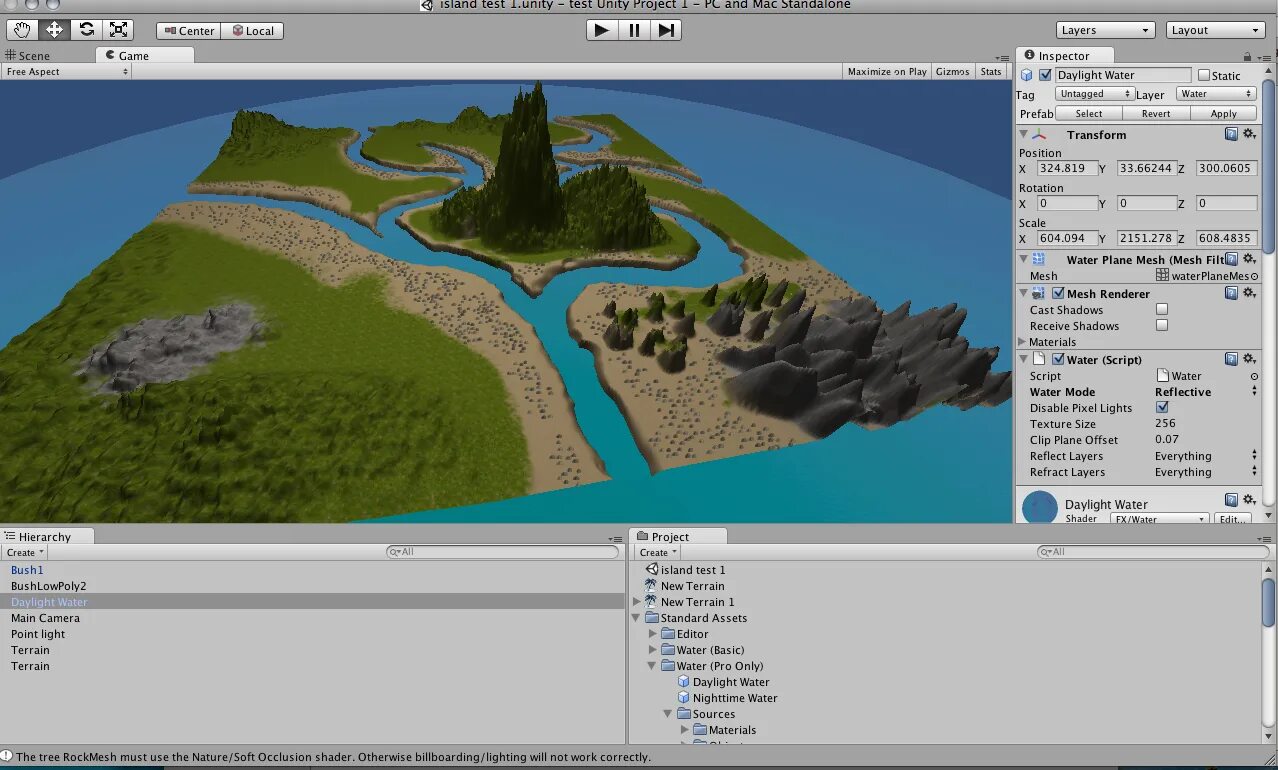Viewport: 1278px width, 770px height.
Task: Open the Water Script help icon
Action: 1232,359
